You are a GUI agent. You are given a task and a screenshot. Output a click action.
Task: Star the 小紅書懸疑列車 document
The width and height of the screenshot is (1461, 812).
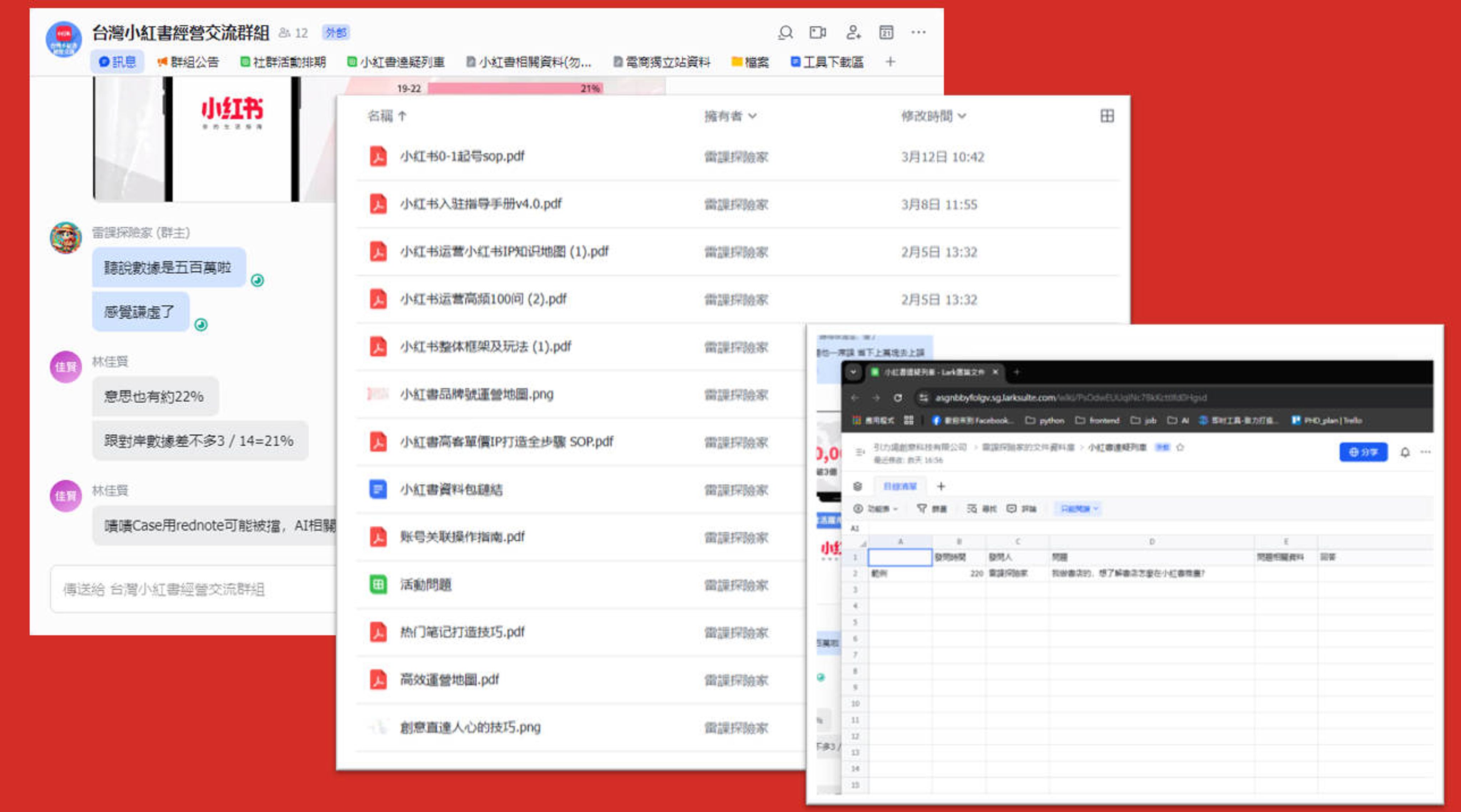click(x=1180, y=448)
